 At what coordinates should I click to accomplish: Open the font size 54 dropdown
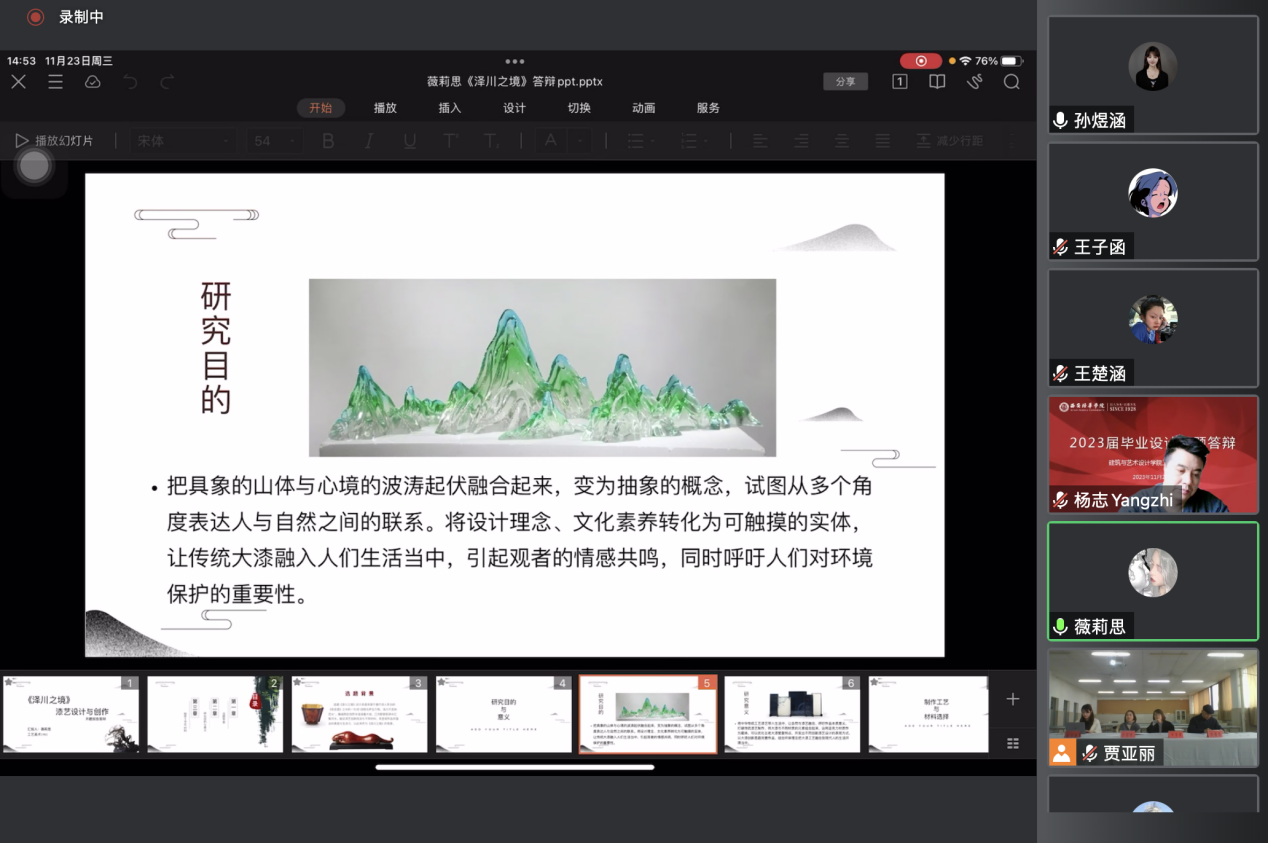click(275, 141)
